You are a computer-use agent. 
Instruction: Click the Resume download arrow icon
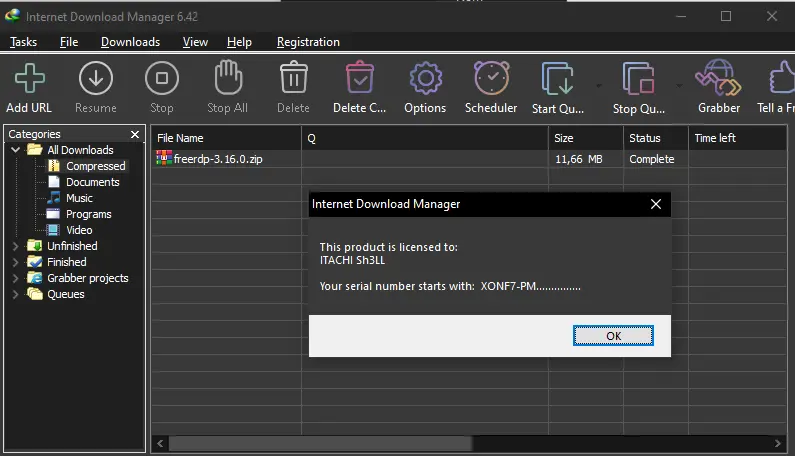95,78
